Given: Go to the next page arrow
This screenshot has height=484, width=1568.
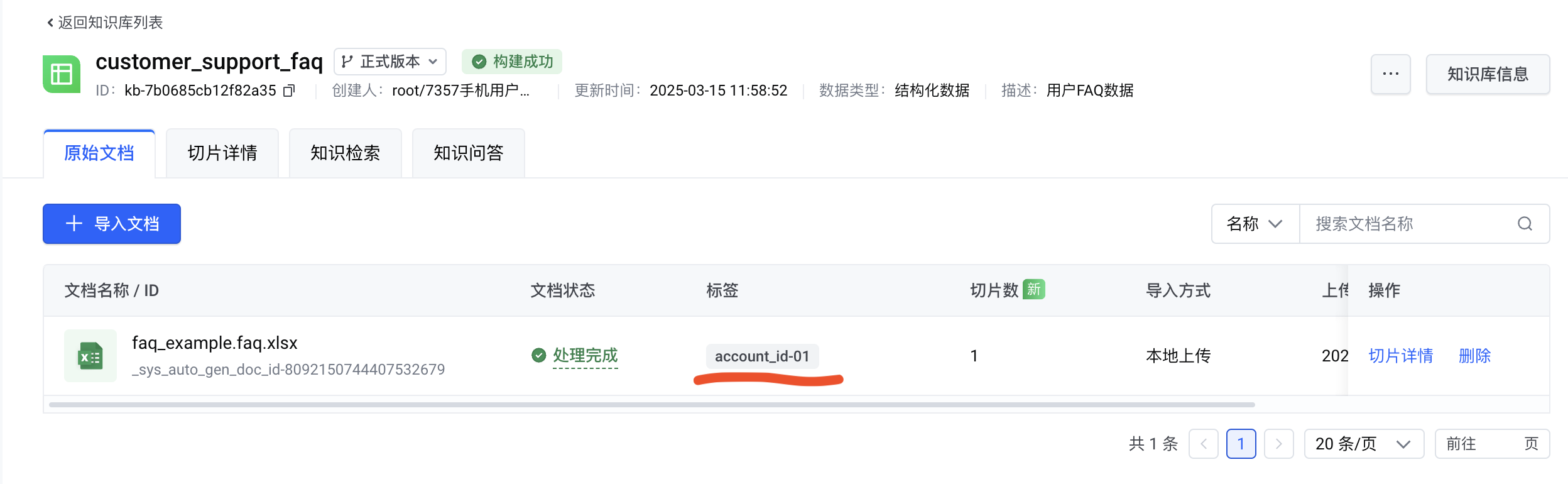Looking at the screenshot, I should pos(1278,444).
